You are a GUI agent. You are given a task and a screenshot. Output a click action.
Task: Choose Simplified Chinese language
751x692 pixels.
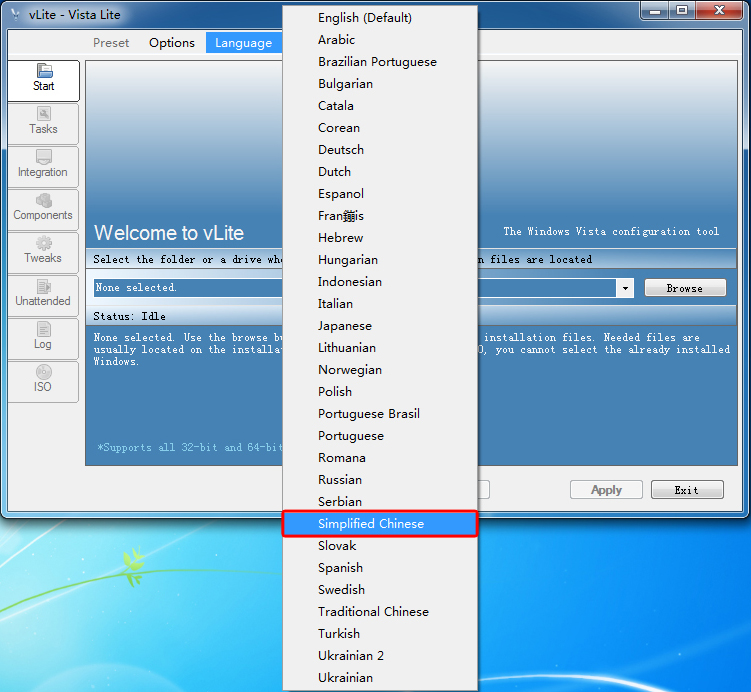(380, 524)
